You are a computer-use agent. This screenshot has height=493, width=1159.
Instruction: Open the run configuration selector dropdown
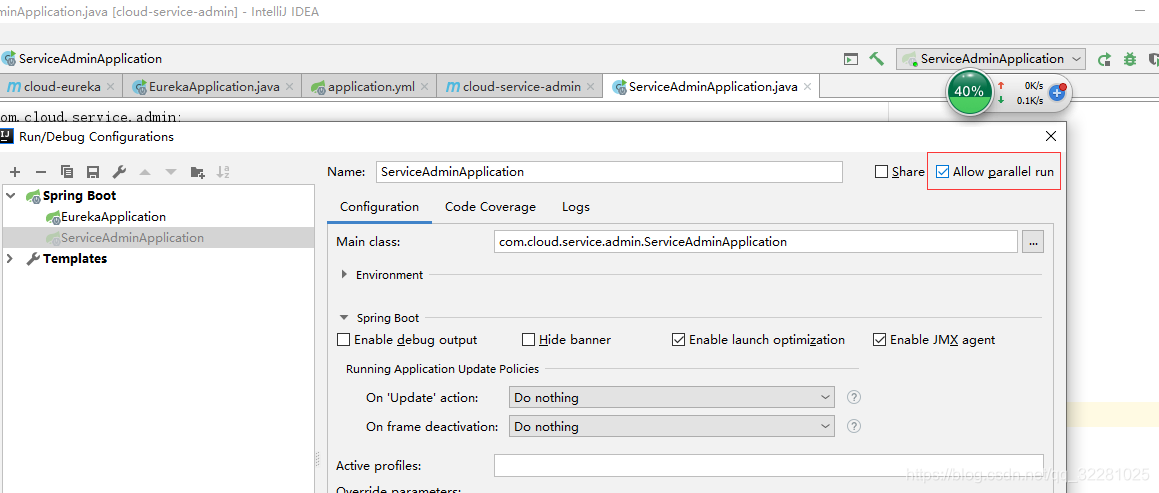pos(990,58)
